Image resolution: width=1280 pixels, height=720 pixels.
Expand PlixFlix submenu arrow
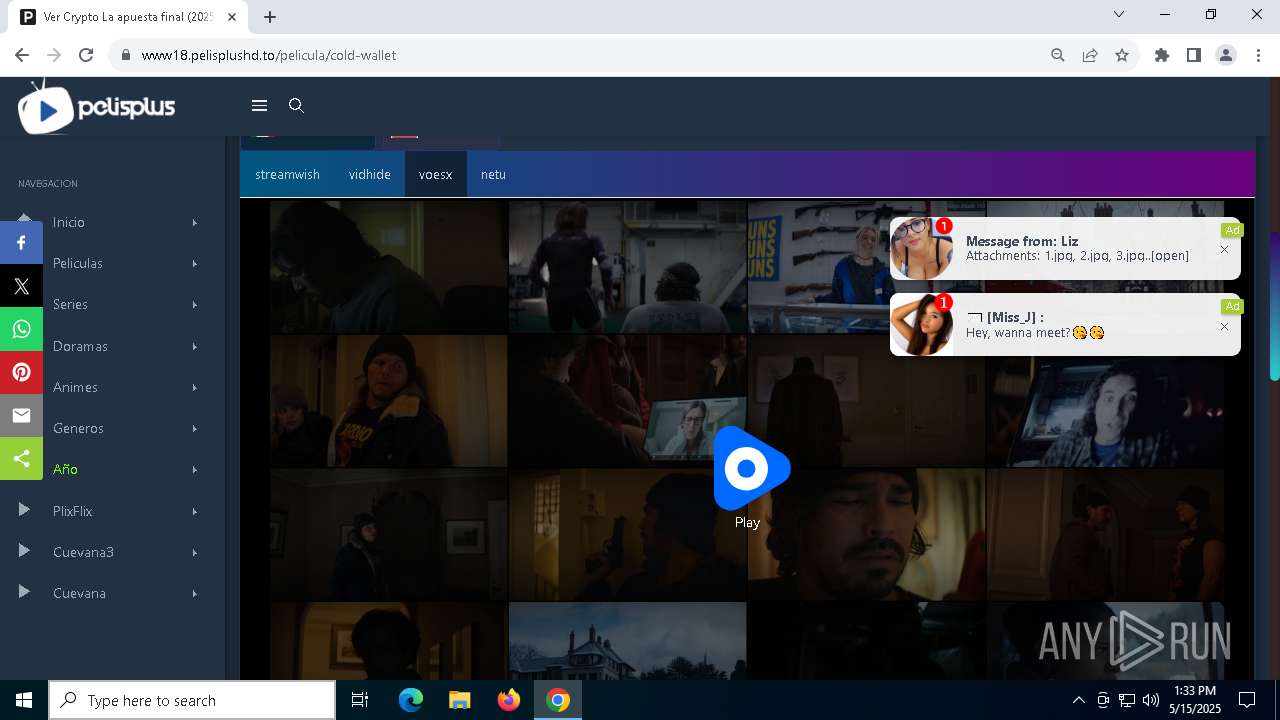(x=195, y=511)
